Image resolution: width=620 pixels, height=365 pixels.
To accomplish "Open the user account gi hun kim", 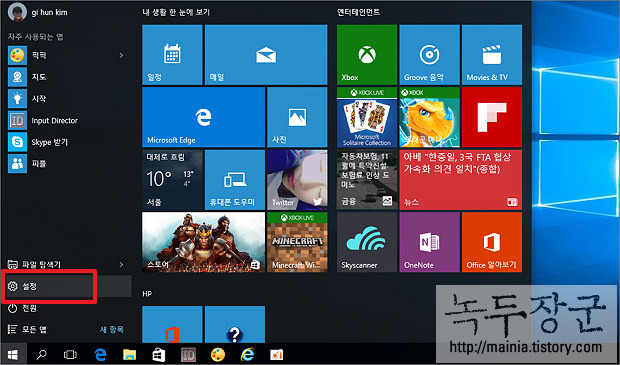I will pos(38,12).
